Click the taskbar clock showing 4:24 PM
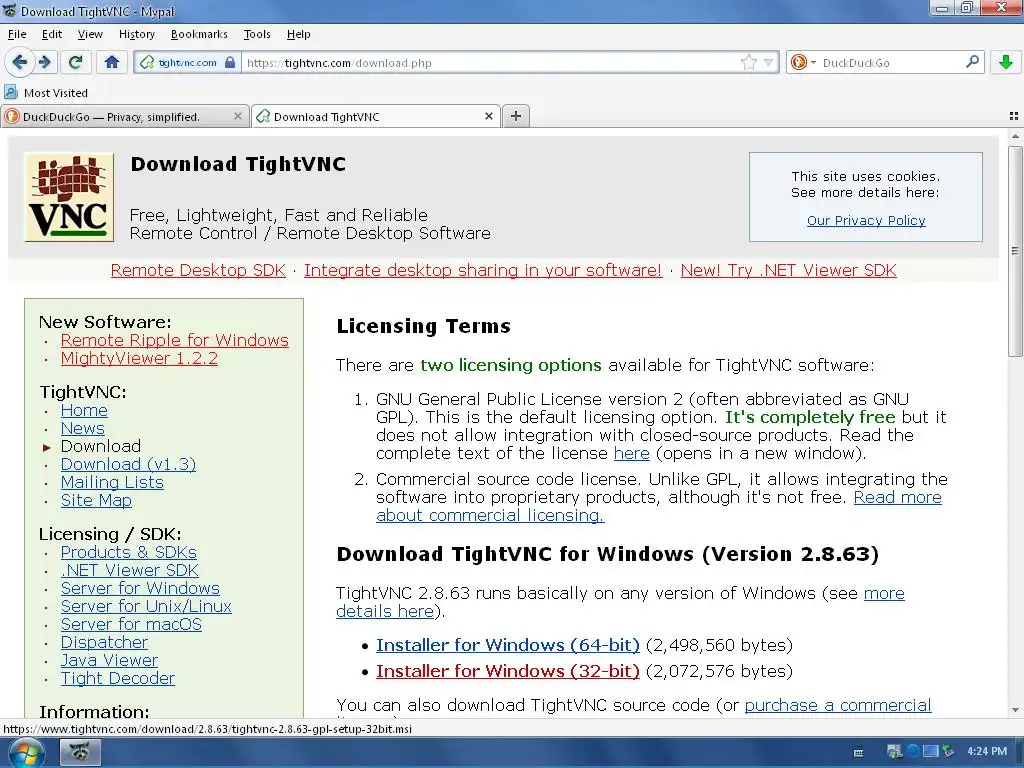Viewport: 1024px width, 768px height. 987,752
